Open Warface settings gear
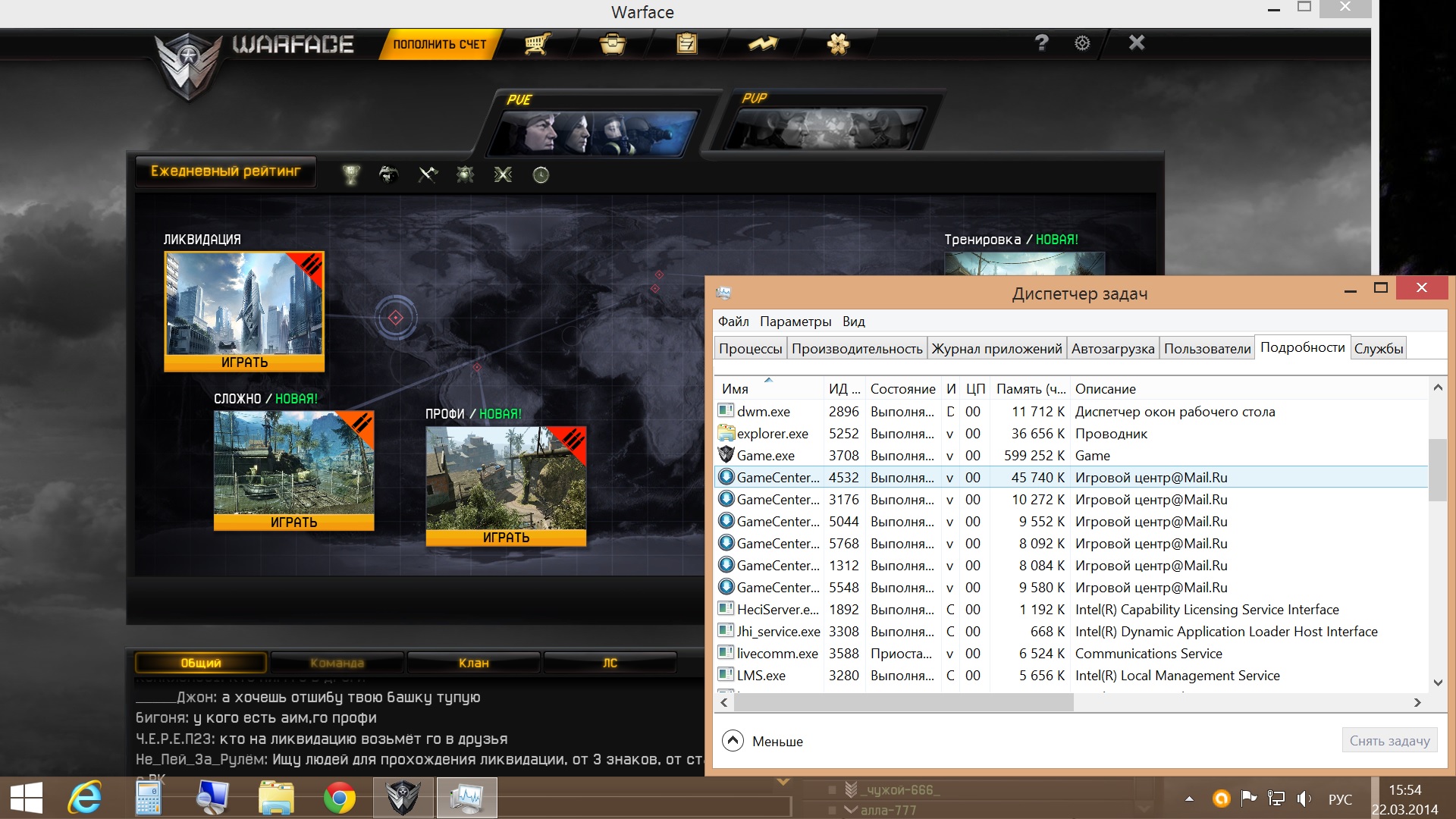 tap(1082, 43)
